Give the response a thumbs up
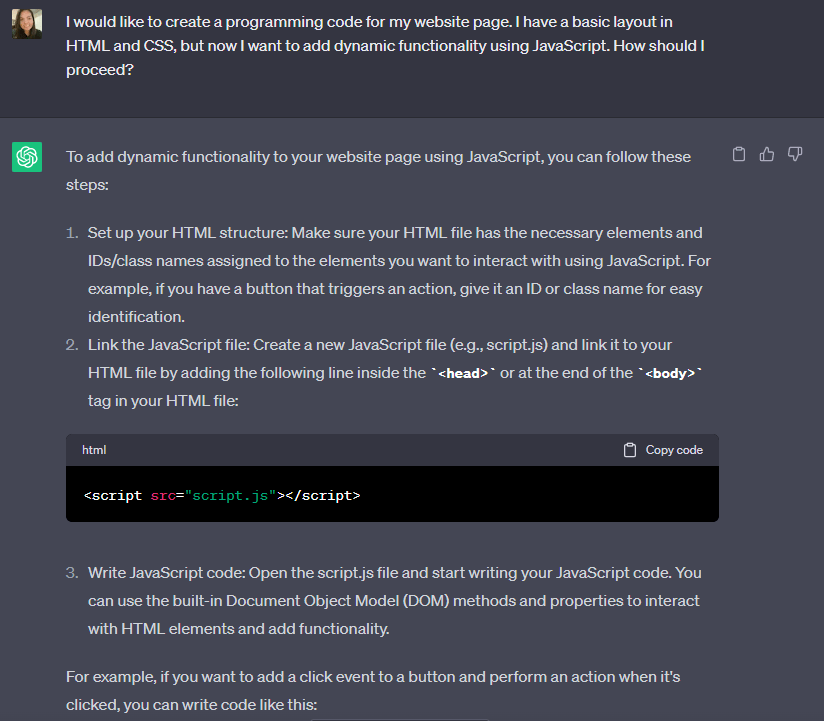824x721 pixels. (x=767, y=154)
